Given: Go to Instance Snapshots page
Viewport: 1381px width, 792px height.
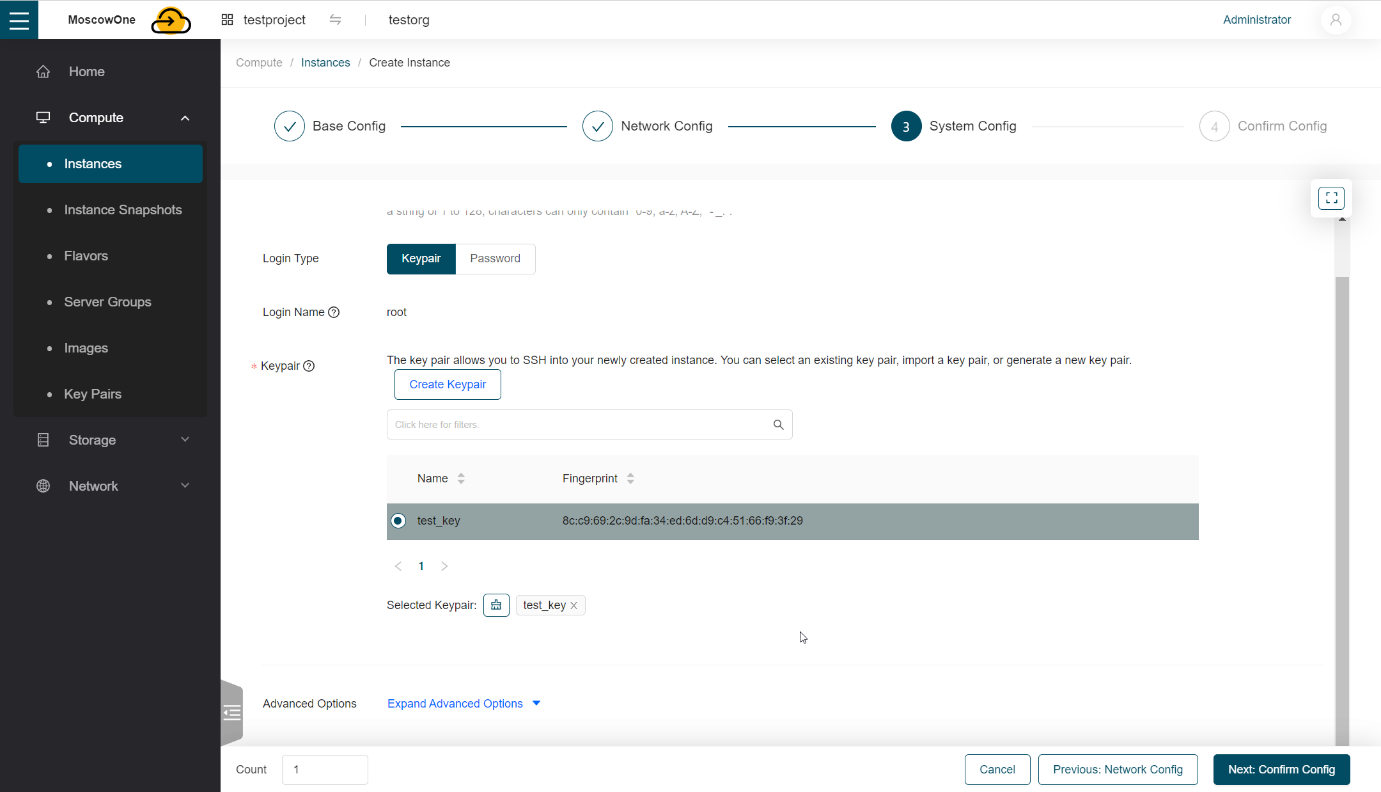Looking at the screenshot, I should click(x=123, y=210).
